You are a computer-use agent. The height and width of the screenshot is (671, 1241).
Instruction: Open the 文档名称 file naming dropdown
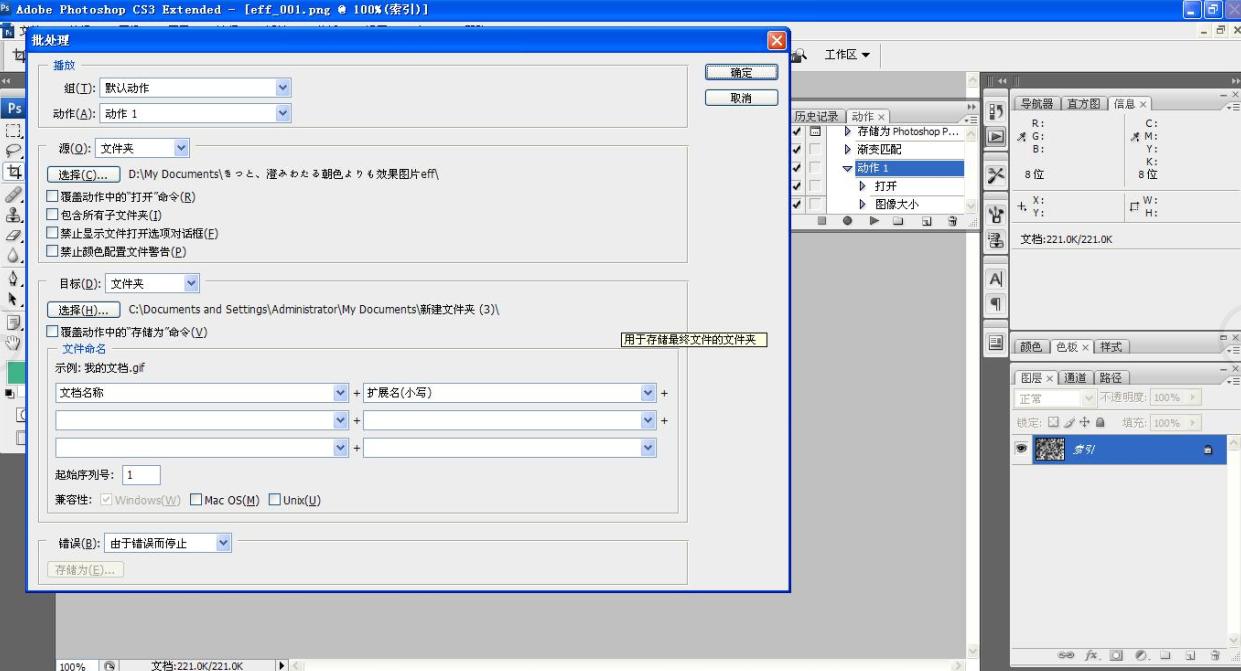[x=202, y=393]
